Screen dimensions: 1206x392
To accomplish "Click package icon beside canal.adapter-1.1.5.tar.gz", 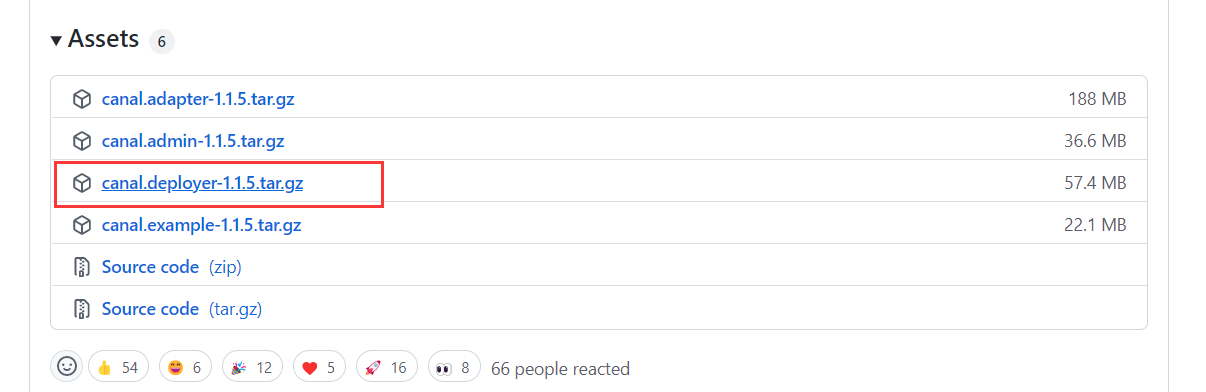I will (x=82, y=99).
